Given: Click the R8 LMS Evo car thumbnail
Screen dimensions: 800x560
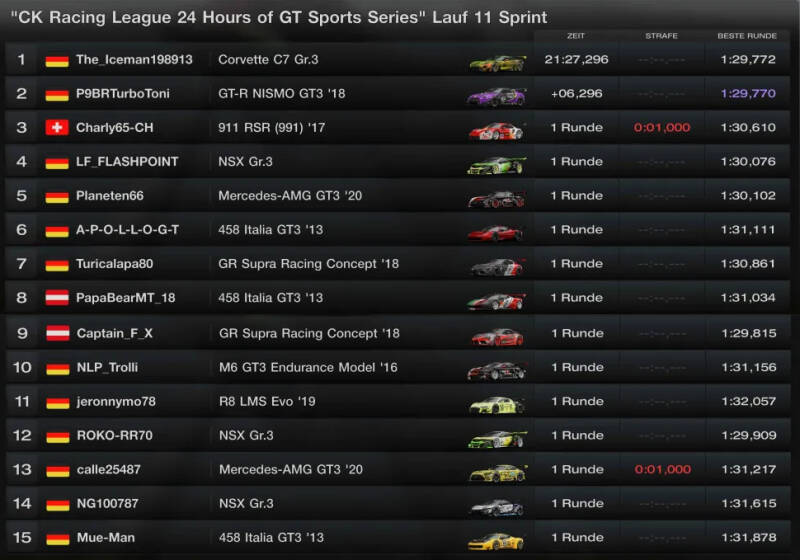Looking at the screenshot, I should pos(497,404).
